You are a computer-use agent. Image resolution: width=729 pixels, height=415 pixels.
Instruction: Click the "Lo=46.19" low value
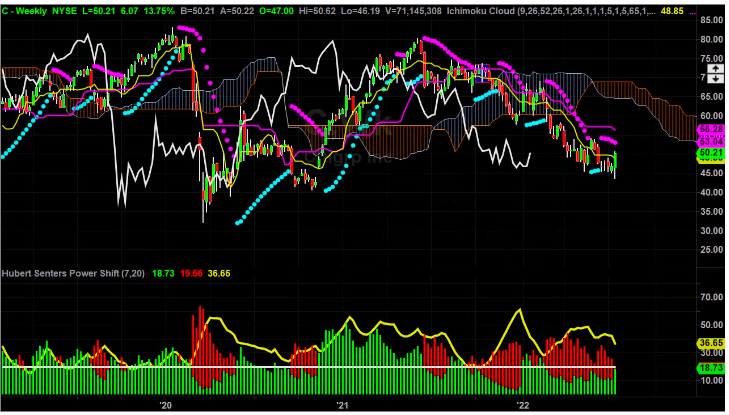point(361,10)
